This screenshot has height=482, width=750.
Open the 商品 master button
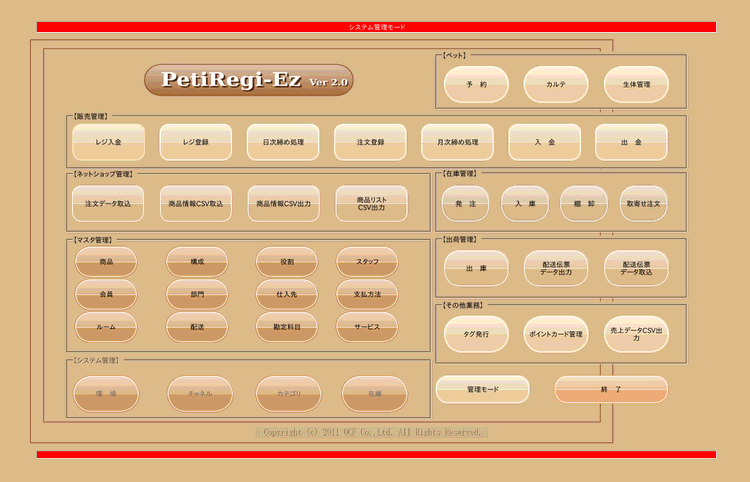pos(106,262)
